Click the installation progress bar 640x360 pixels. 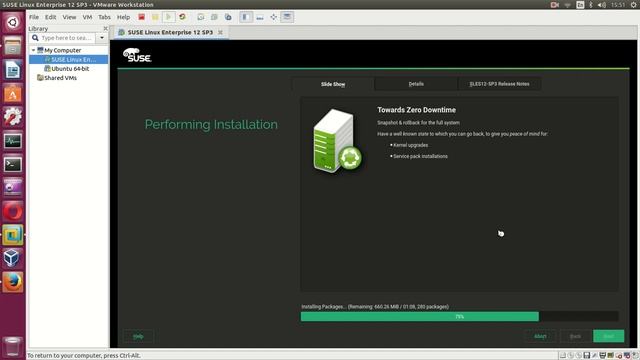pyautogui.click(x=459, y=316)
